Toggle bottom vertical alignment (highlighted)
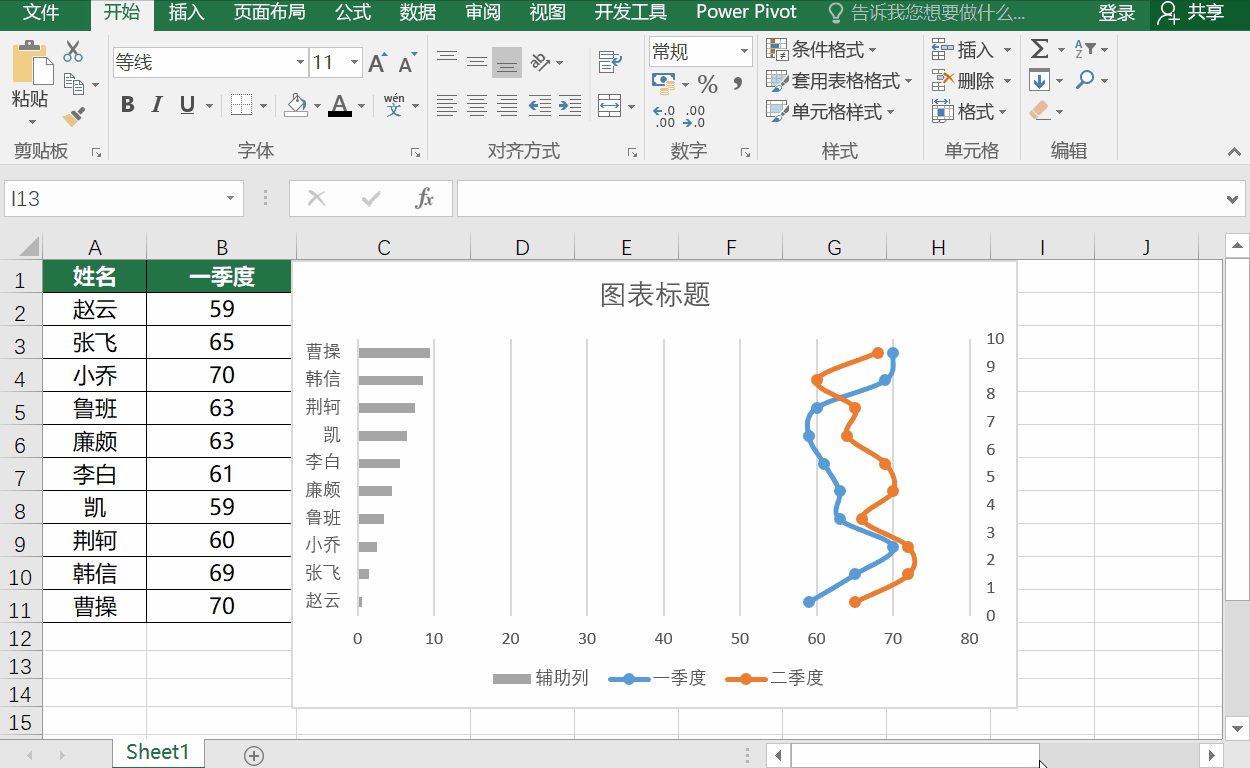The width and height of the screenshot is (1250, 768). (507, 62)
